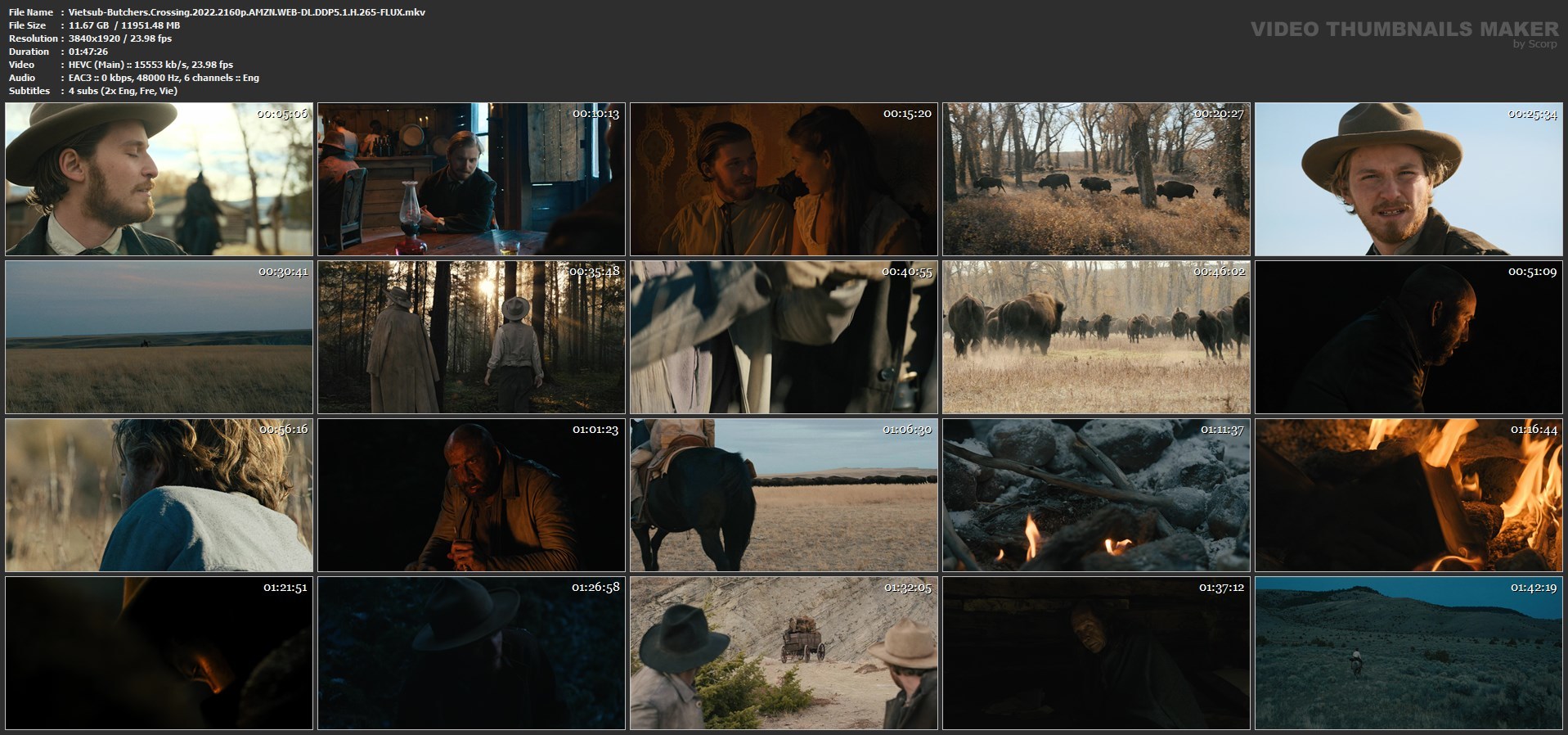Click the VIDEO THUMBNAILS MAKER title

tap(1404, 29)
